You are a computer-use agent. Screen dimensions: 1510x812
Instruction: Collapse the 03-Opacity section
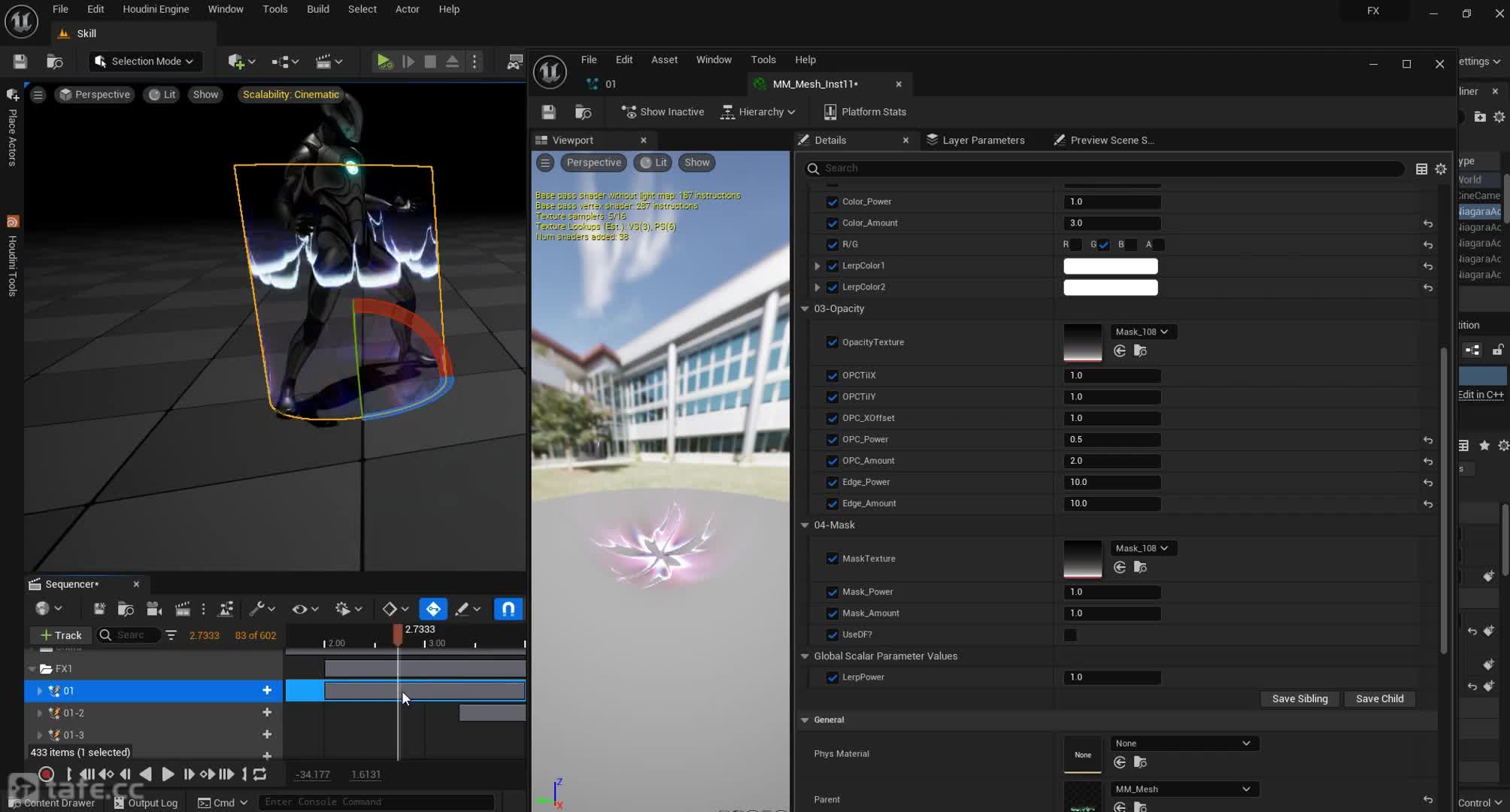tap(805, 309)
